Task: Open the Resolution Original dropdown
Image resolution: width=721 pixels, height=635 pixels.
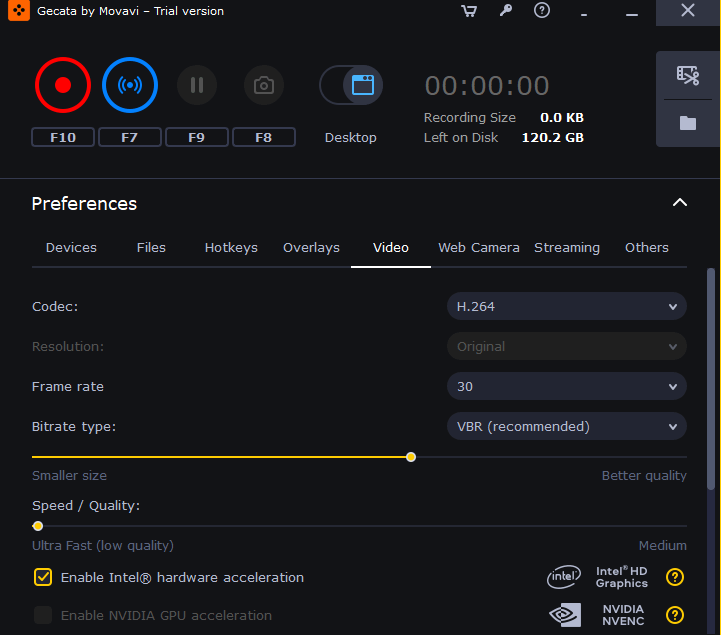Action: [x=567, y=346]
